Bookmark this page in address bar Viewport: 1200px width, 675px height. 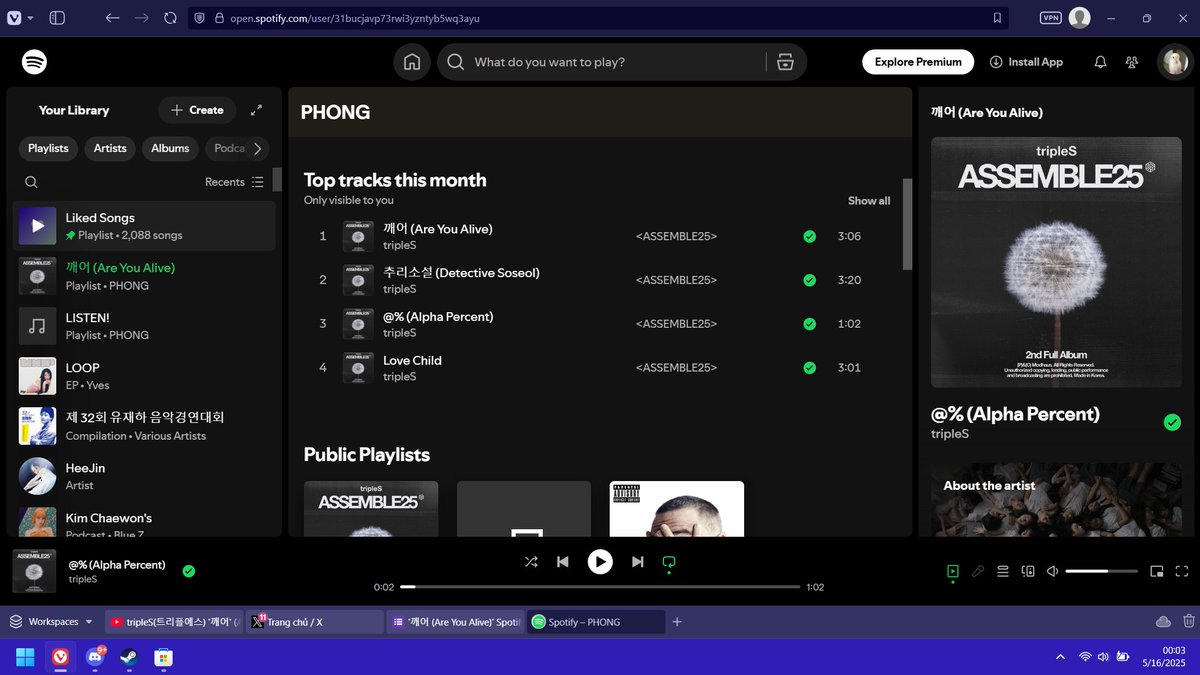click(997, 18)
